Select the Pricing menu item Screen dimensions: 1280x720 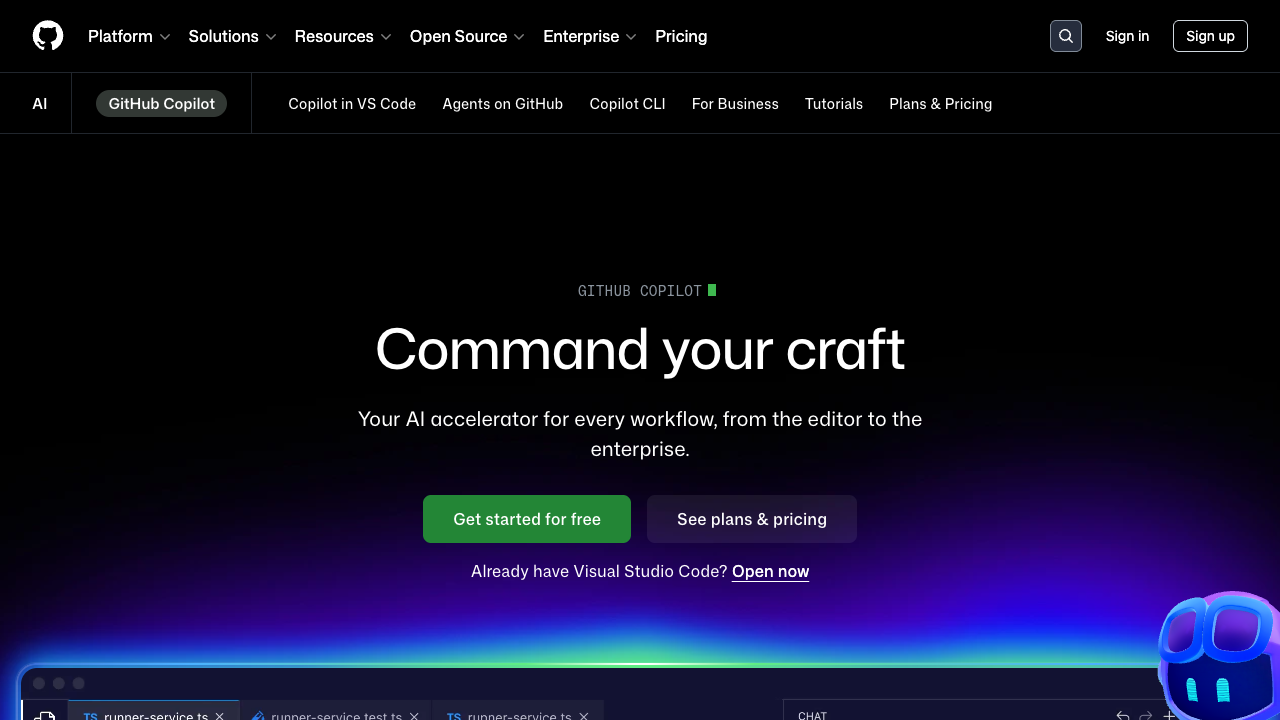pyautogui.click(x=681, y=36)
